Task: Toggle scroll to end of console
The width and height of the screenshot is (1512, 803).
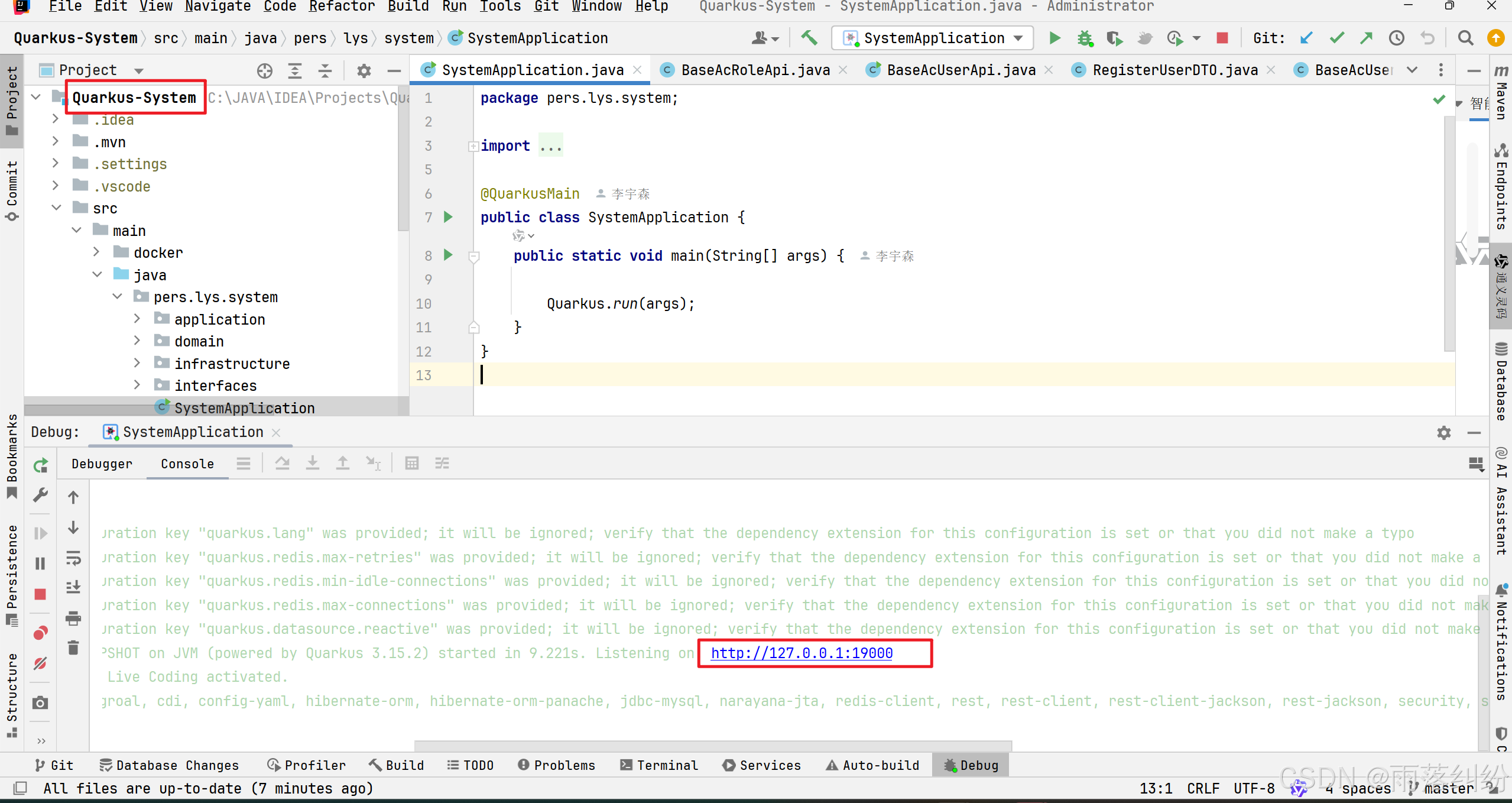Action: [x=73, y=587]
